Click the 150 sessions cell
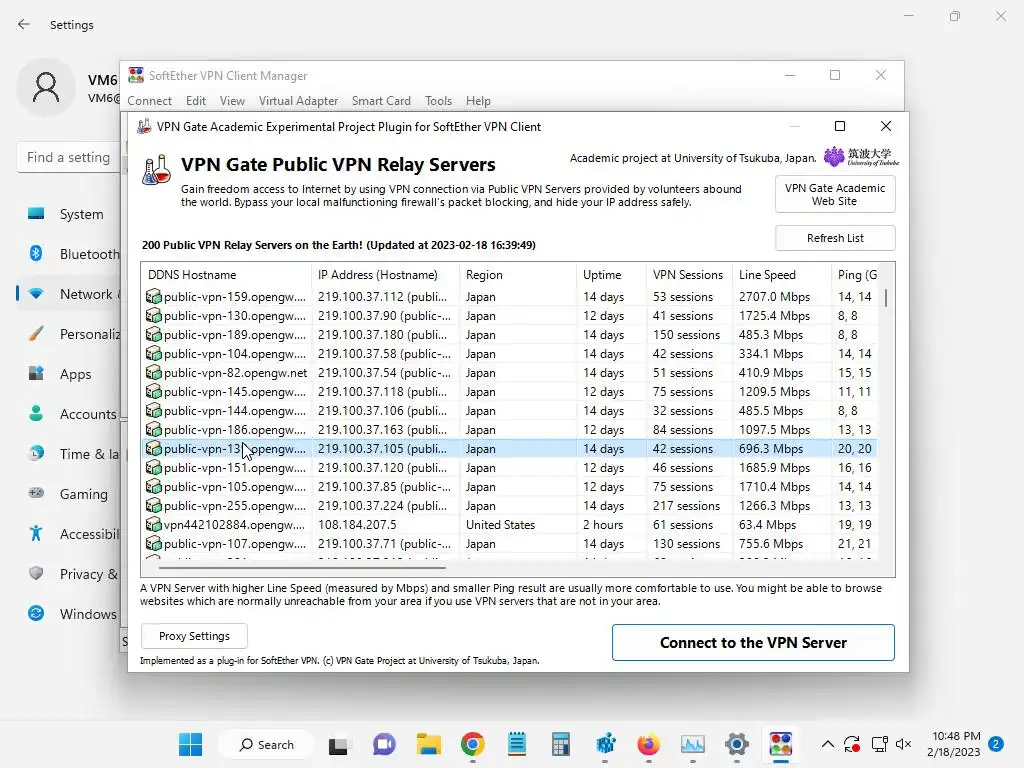Screen dimensions: 1024x768 pos(686,334)
